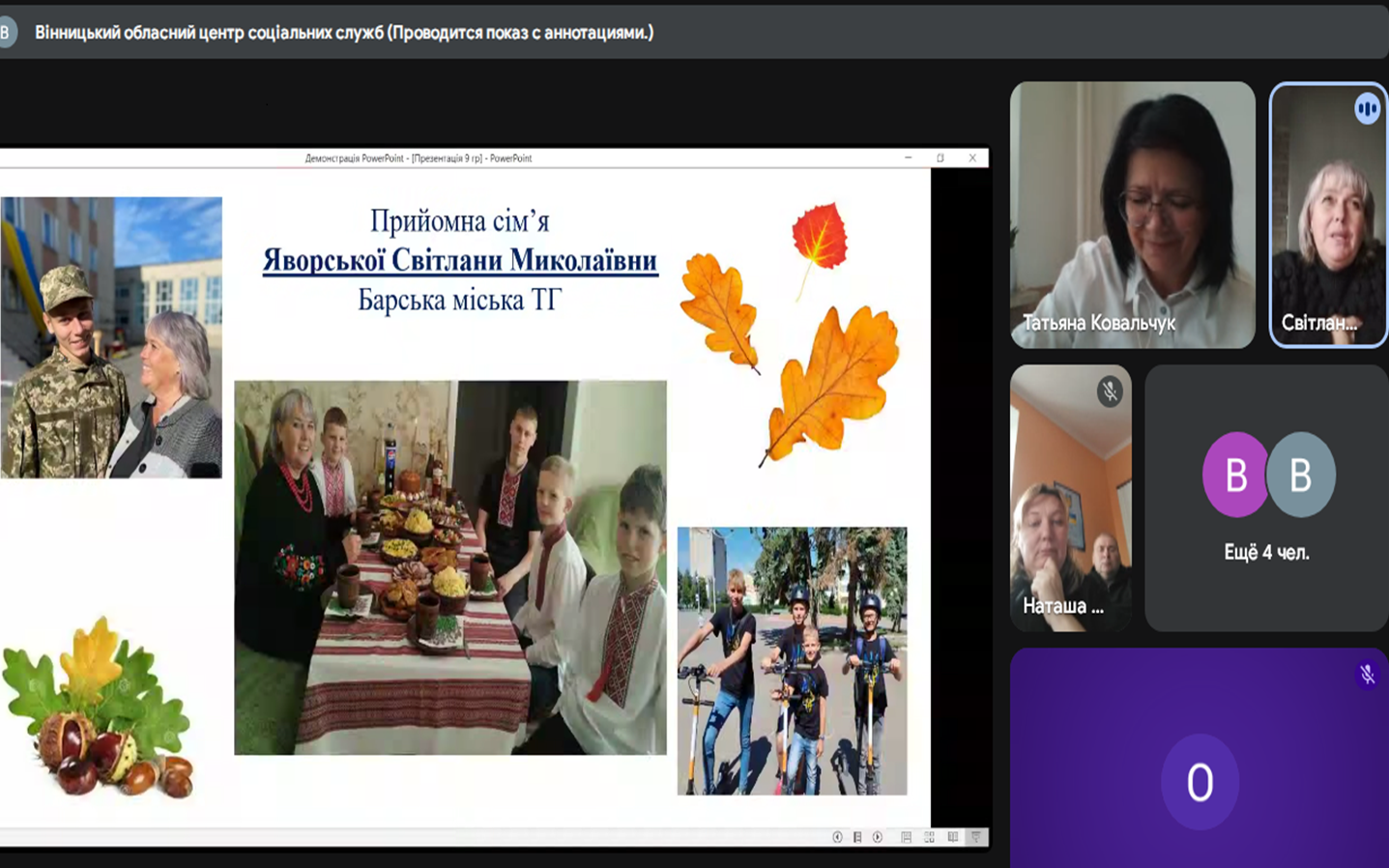Click the Slide Show view icon
This screenshot has height=868, width=1389.
pyautogui.click(x=975, y=837)
